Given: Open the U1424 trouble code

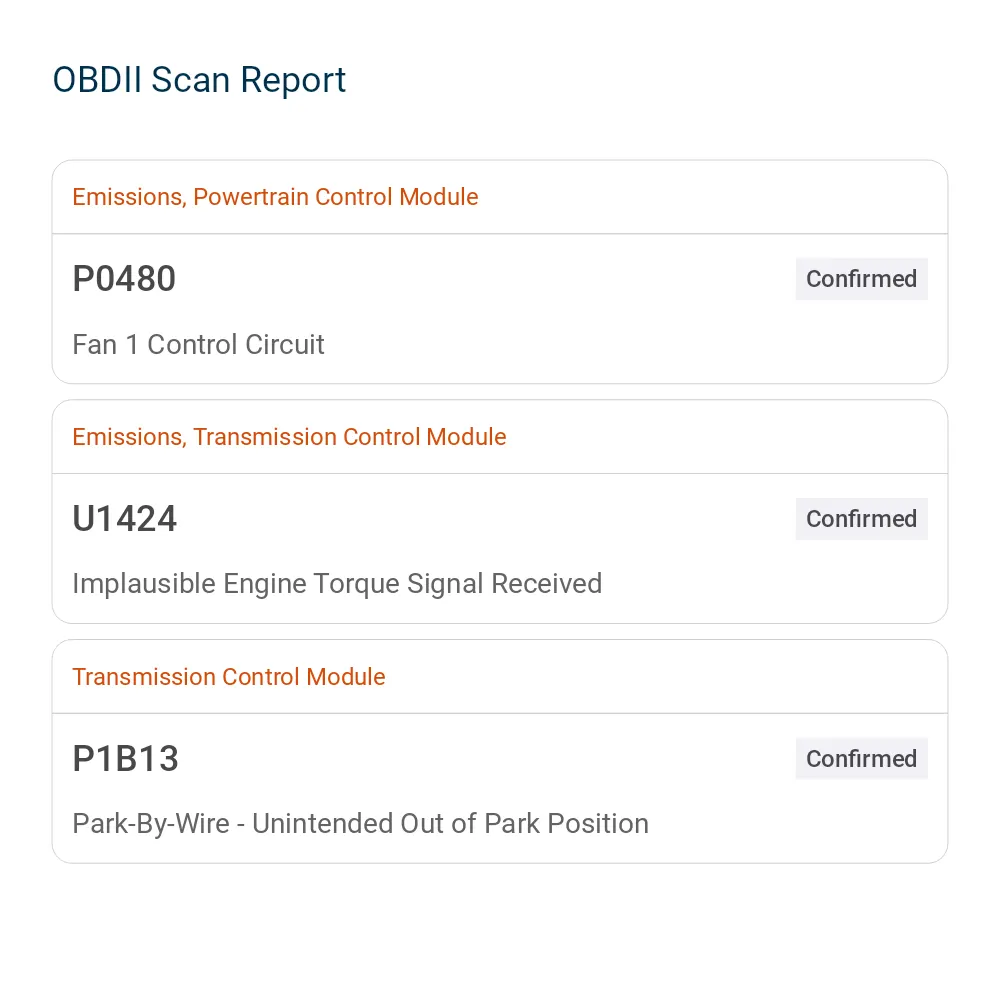Looking at the screenshot, I should pos(124,518).
